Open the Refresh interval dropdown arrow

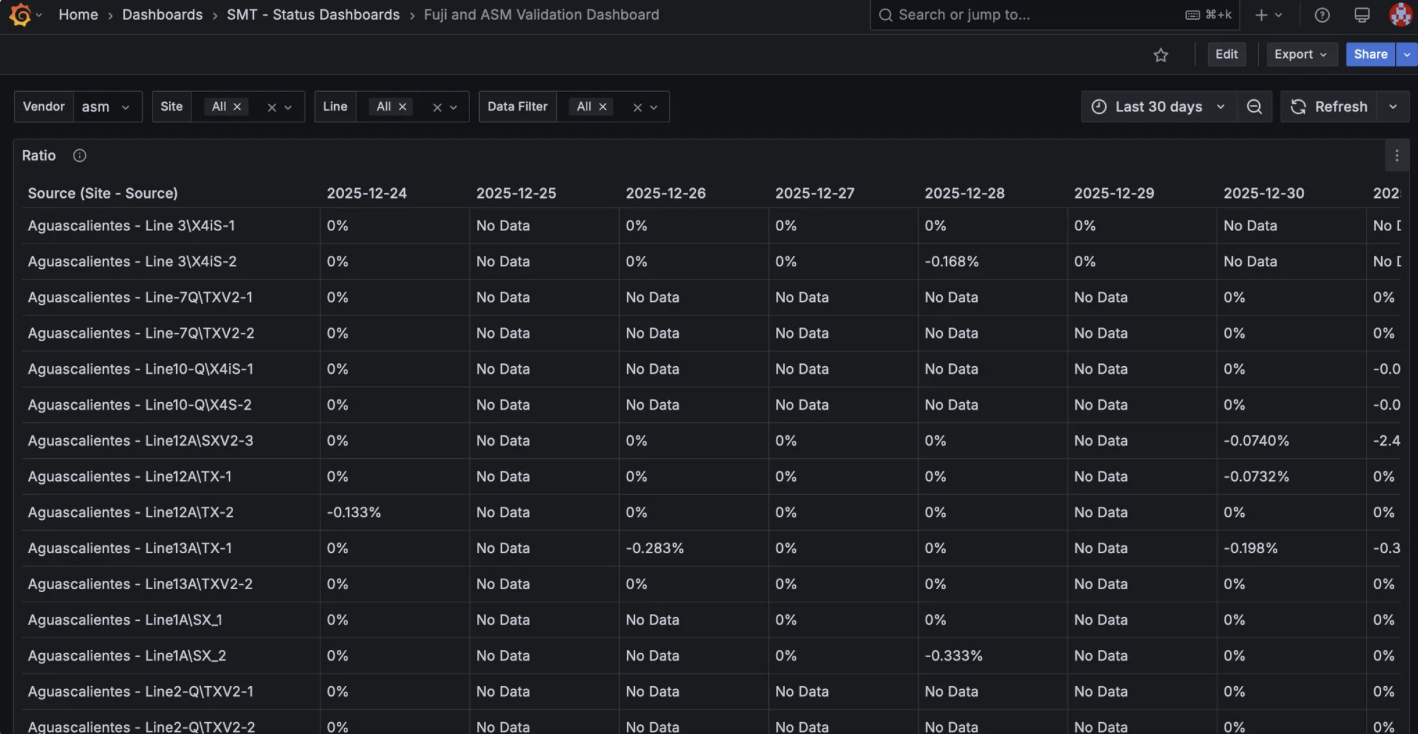pos(1393,106)
